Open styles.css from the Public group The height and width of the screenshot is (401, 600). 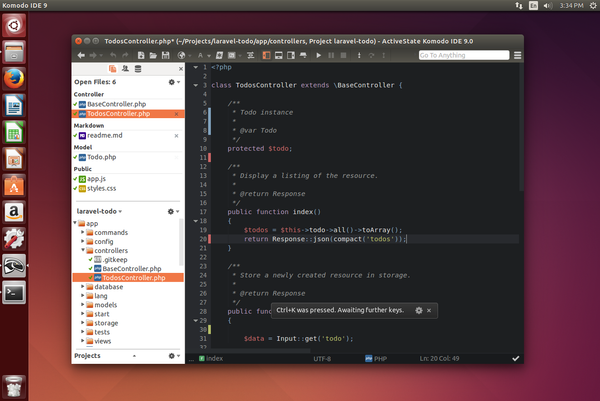pos(101,187)
